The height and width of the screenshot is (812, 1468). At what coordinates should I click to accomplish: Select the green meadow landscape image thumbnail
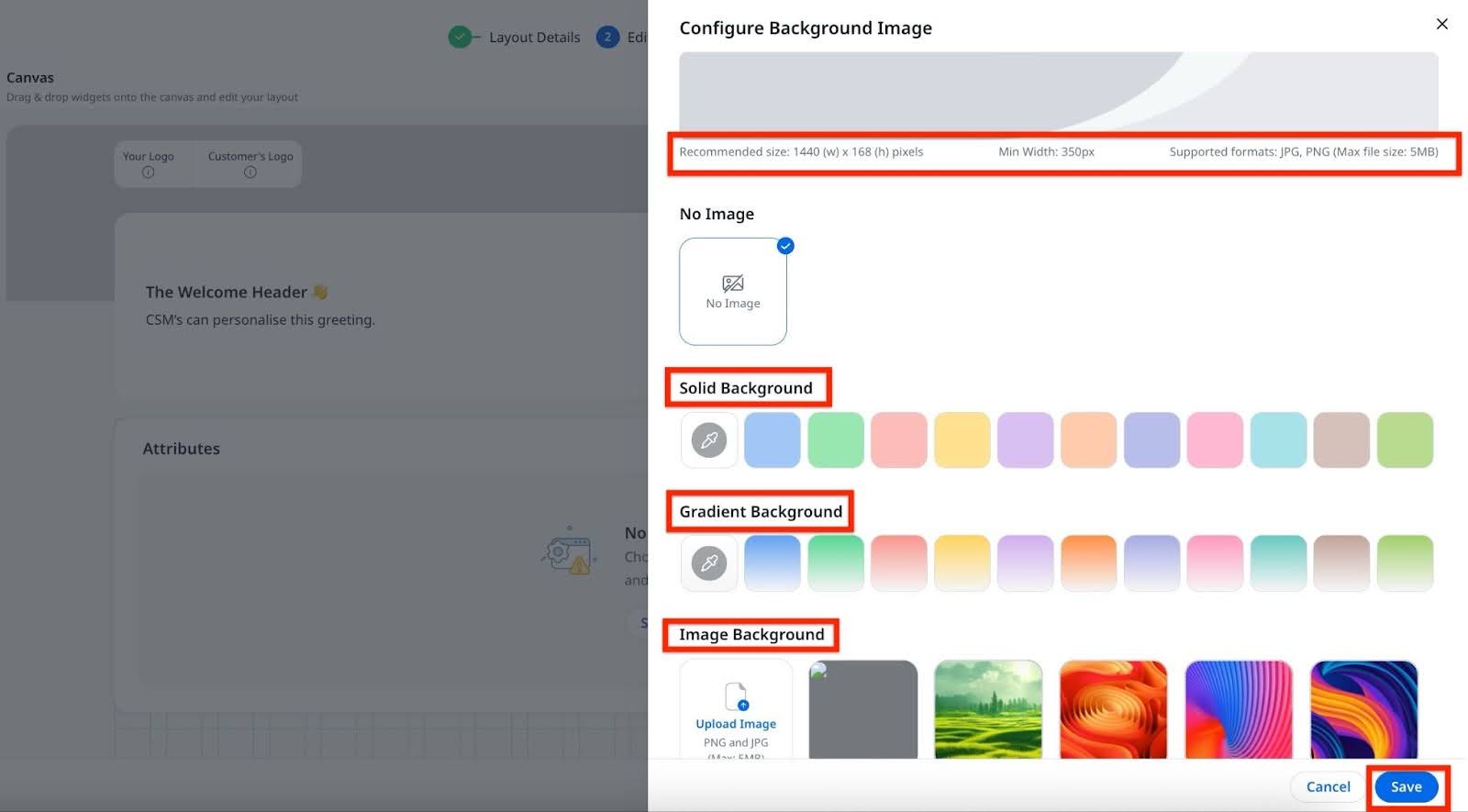988,709
